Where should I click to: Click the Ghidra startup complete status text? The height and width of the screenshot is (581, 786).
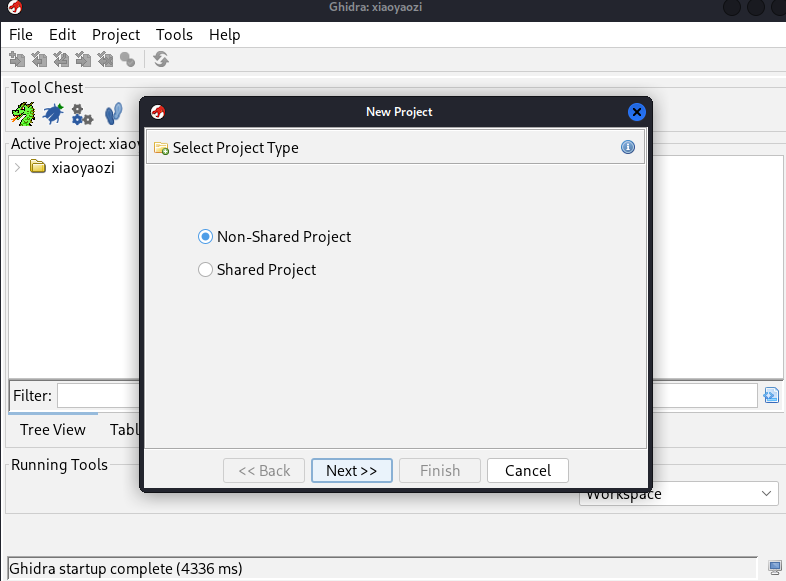click(x=126, y=568)
